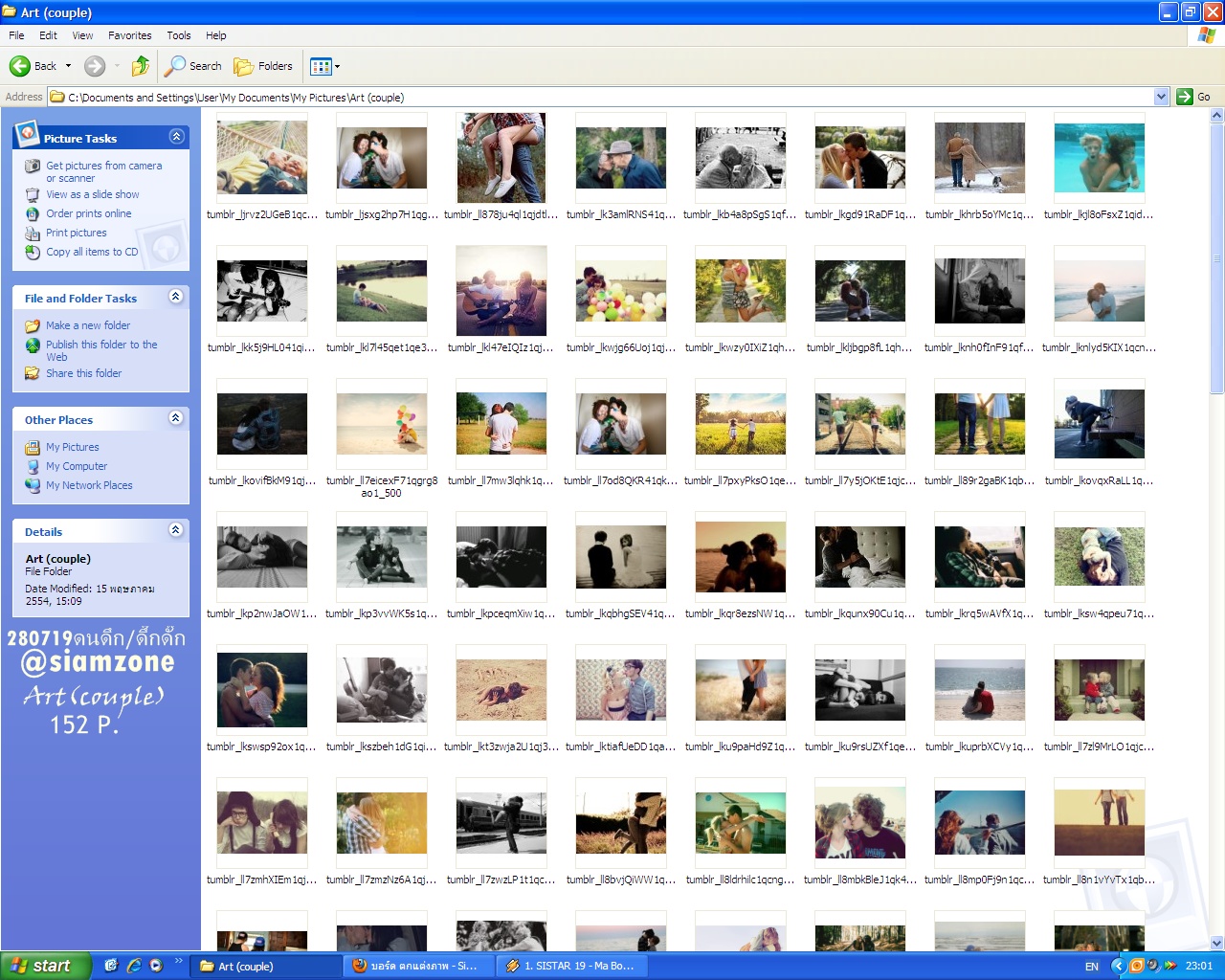
Task: Switch to the Firefox taskbar window
Action: (420, 966)
